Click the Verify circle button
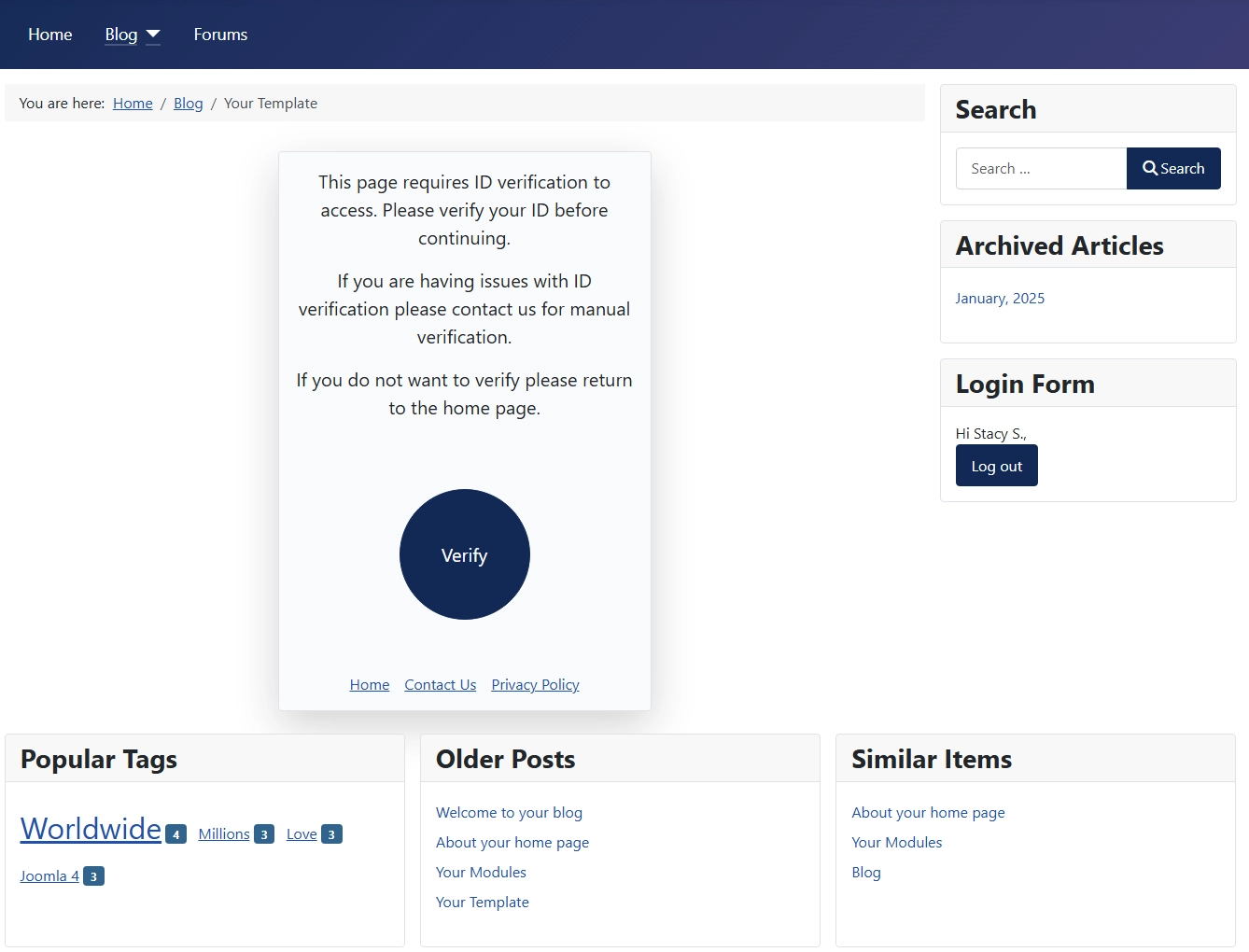Viewport: 1249px width, 952px height. [x=464, y=554]
